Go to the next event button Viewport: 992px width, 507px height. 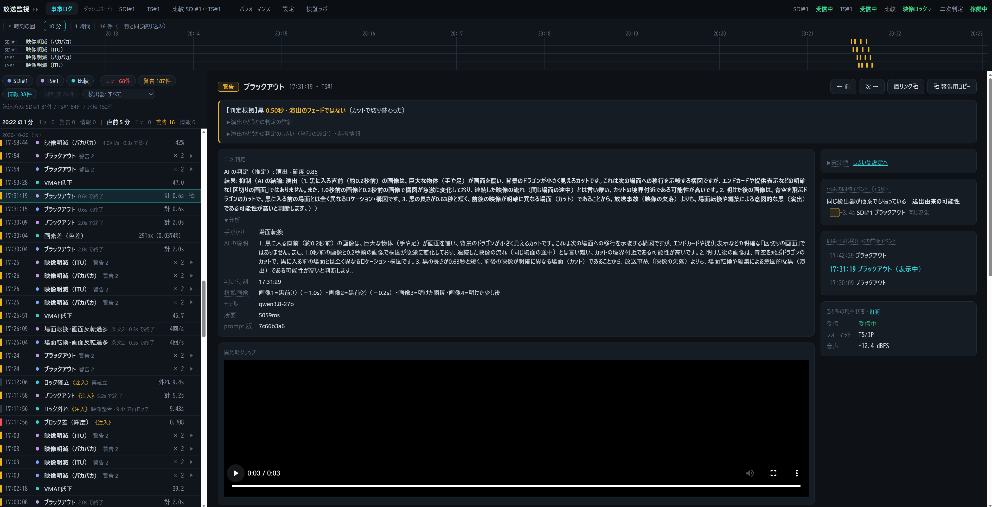(871, 87)
